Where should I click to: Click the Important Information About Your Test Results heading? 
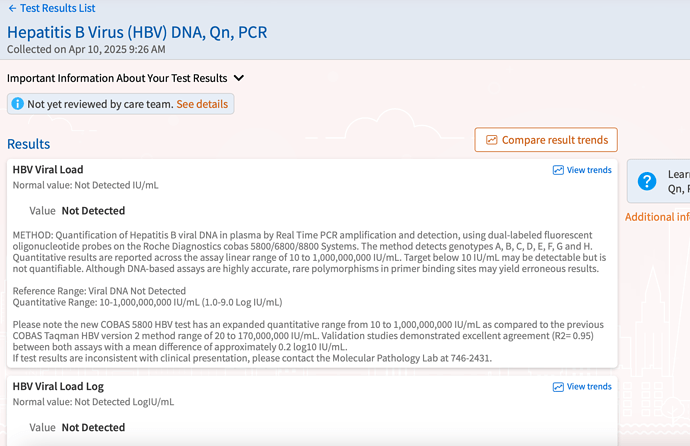pos(117,78)
